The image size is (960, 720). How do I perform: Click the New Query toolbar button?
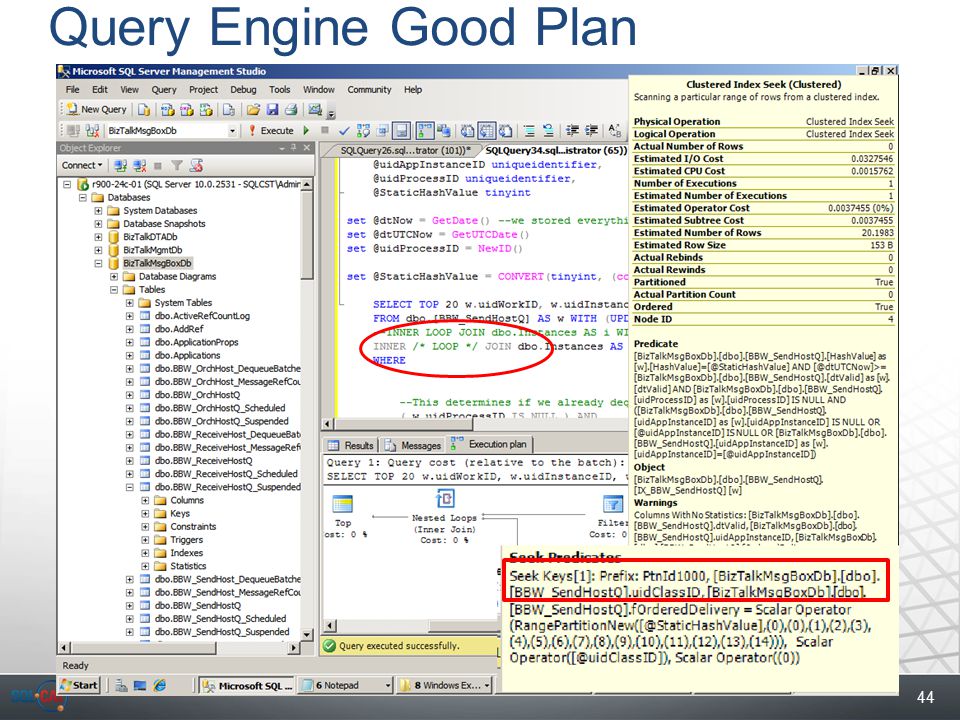[x=96, y=110]
